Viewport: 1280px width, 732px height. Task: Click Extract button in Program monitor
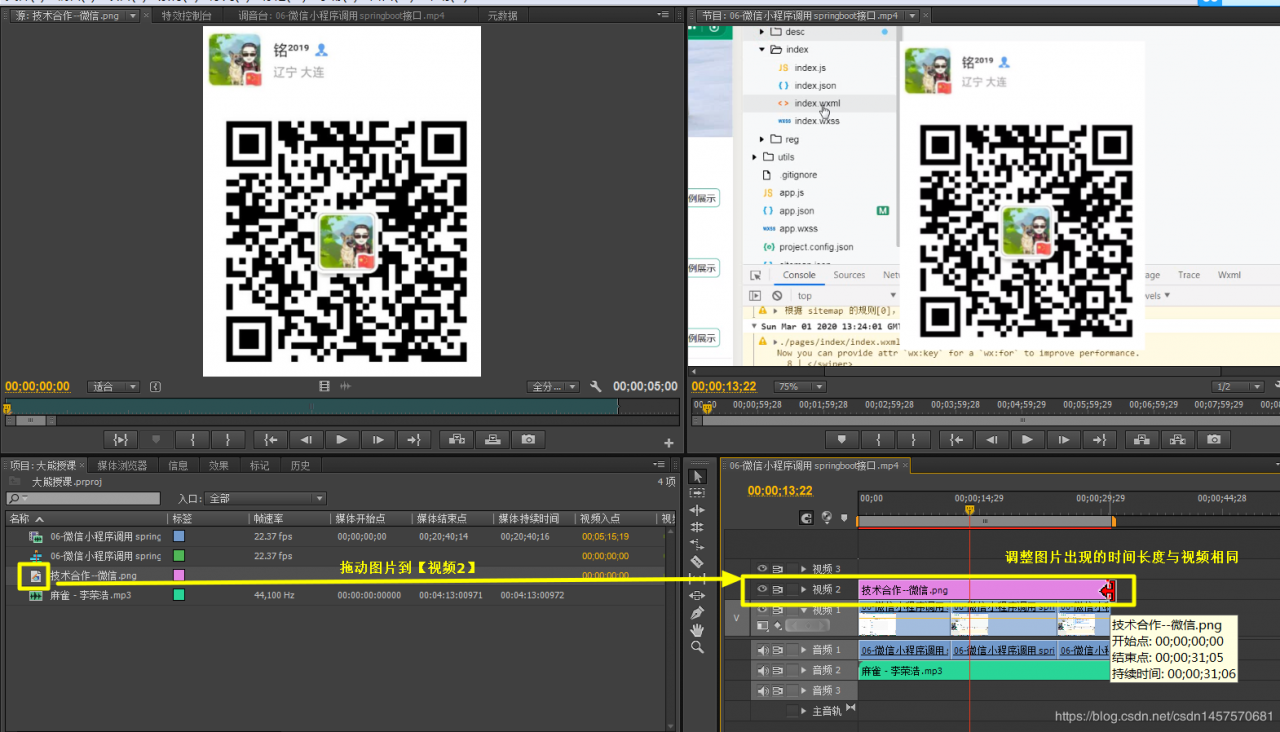click(1177, 439)
